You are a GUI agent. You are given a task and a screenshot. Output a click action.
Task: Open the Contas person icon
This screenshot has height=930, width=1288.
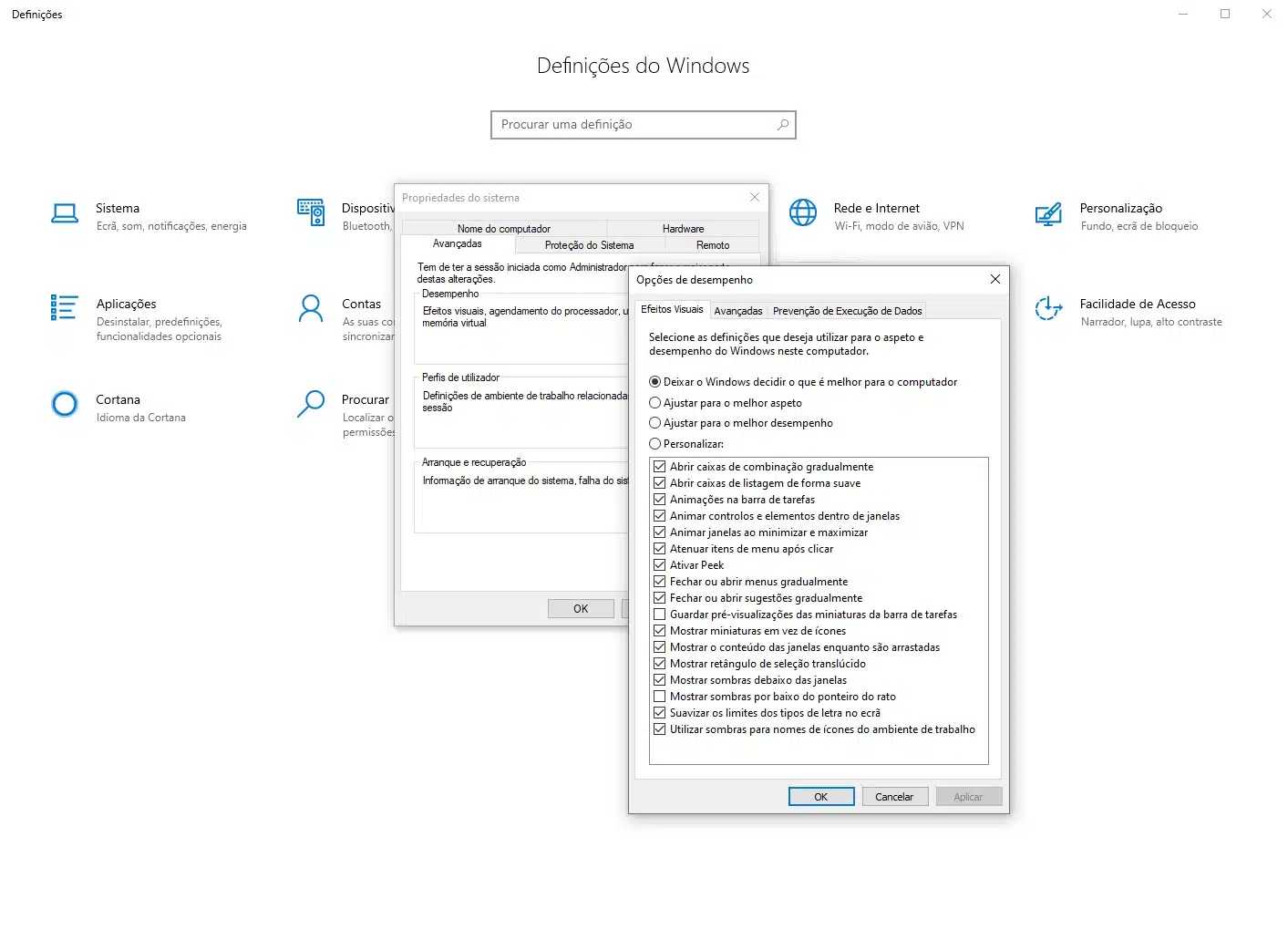tap(311, 308)
